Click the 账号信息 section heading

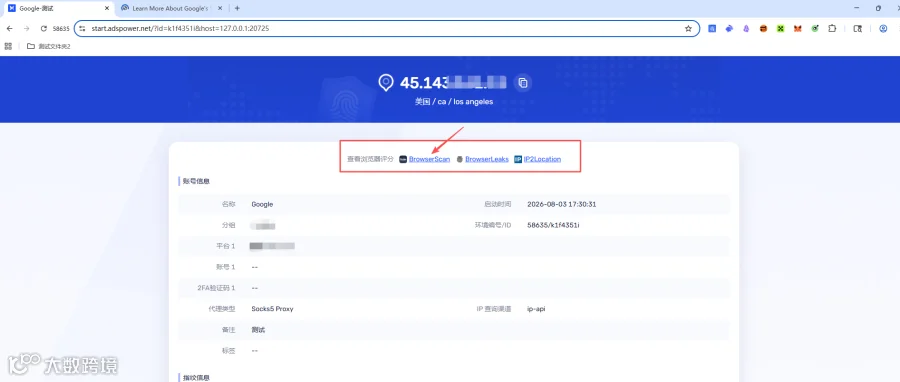[x=196, y=181]
